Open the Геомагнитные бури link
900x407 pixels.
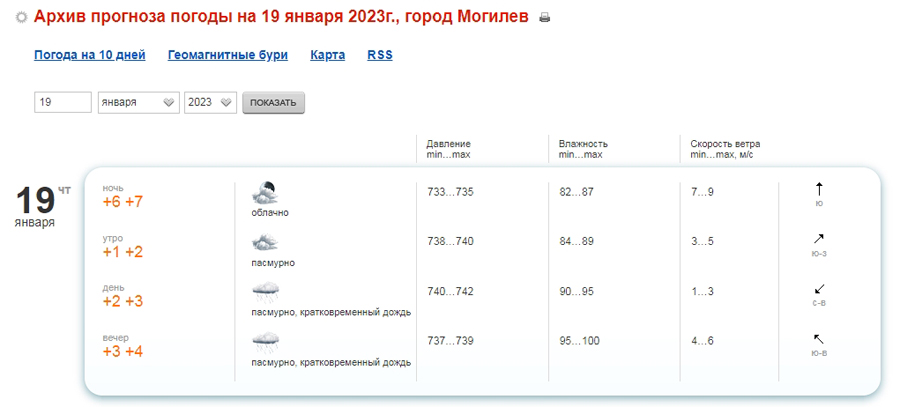coord(228,55)
